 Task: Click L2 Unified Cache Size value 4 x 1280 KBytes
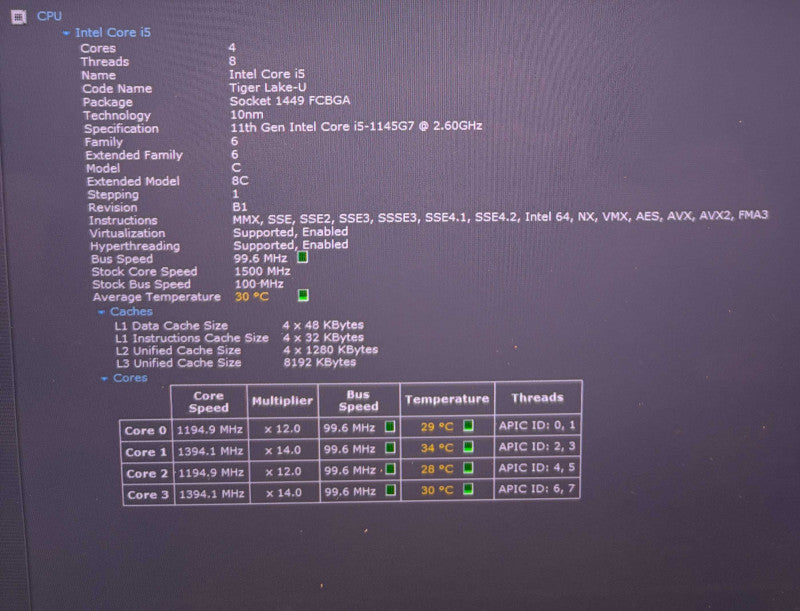[331, 350]
